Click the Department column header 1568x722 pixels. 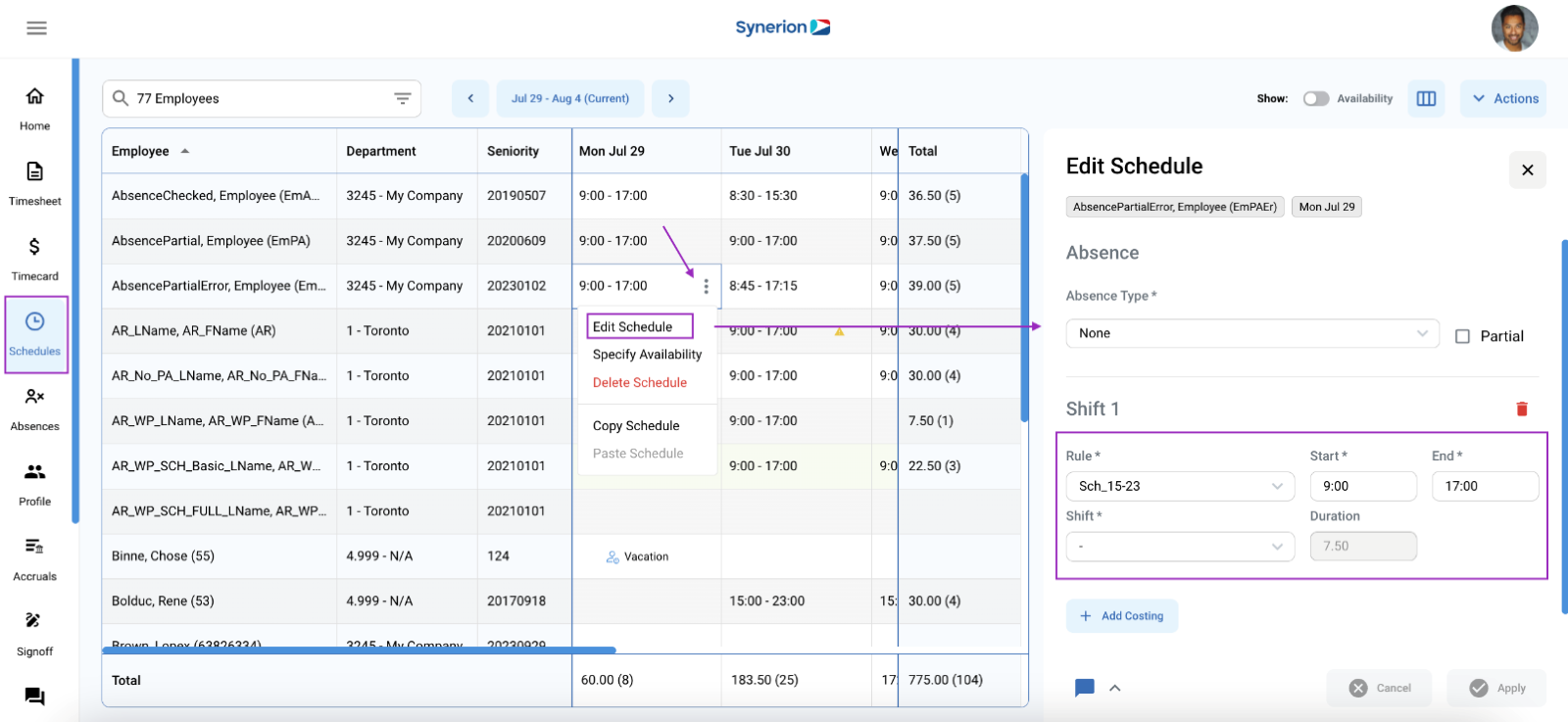point(381,151)
